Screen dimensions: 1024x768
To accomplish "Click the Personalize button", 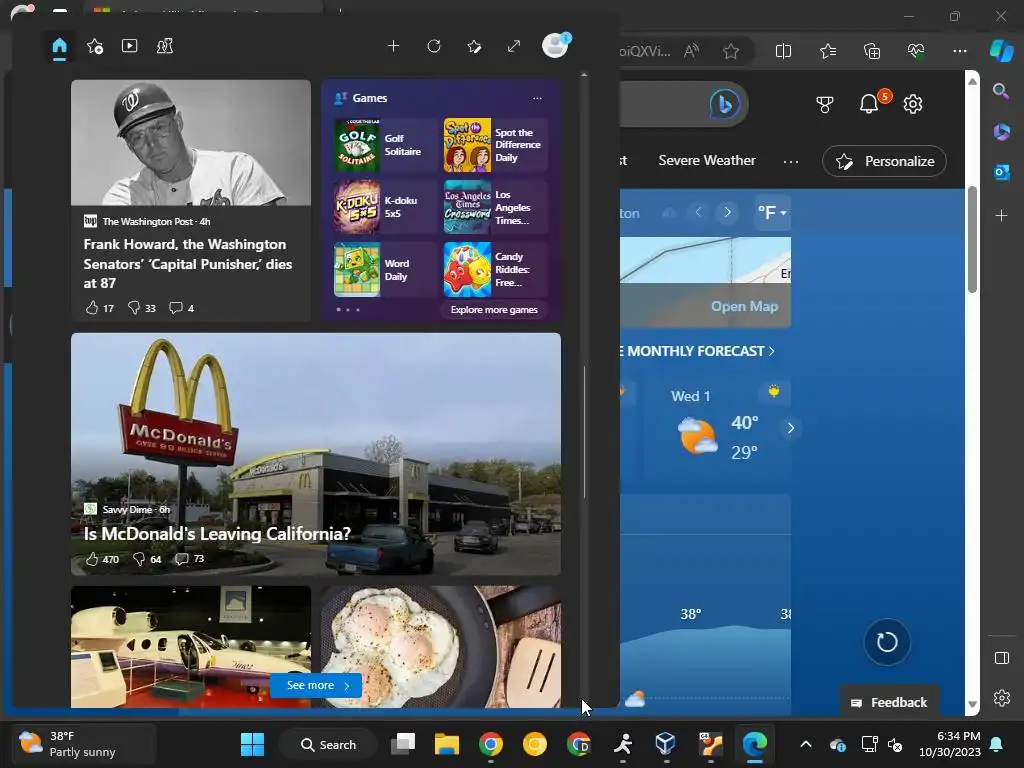I will click(884, 161).
